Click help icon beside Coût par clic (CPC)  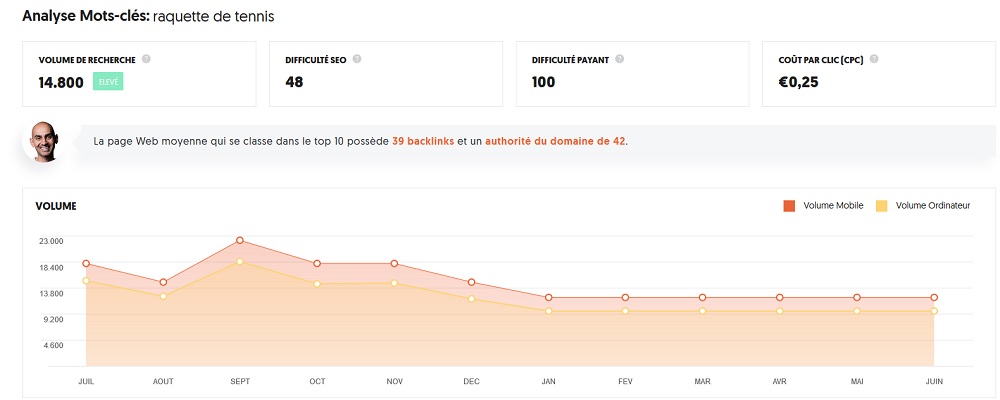tap(874, 59)
